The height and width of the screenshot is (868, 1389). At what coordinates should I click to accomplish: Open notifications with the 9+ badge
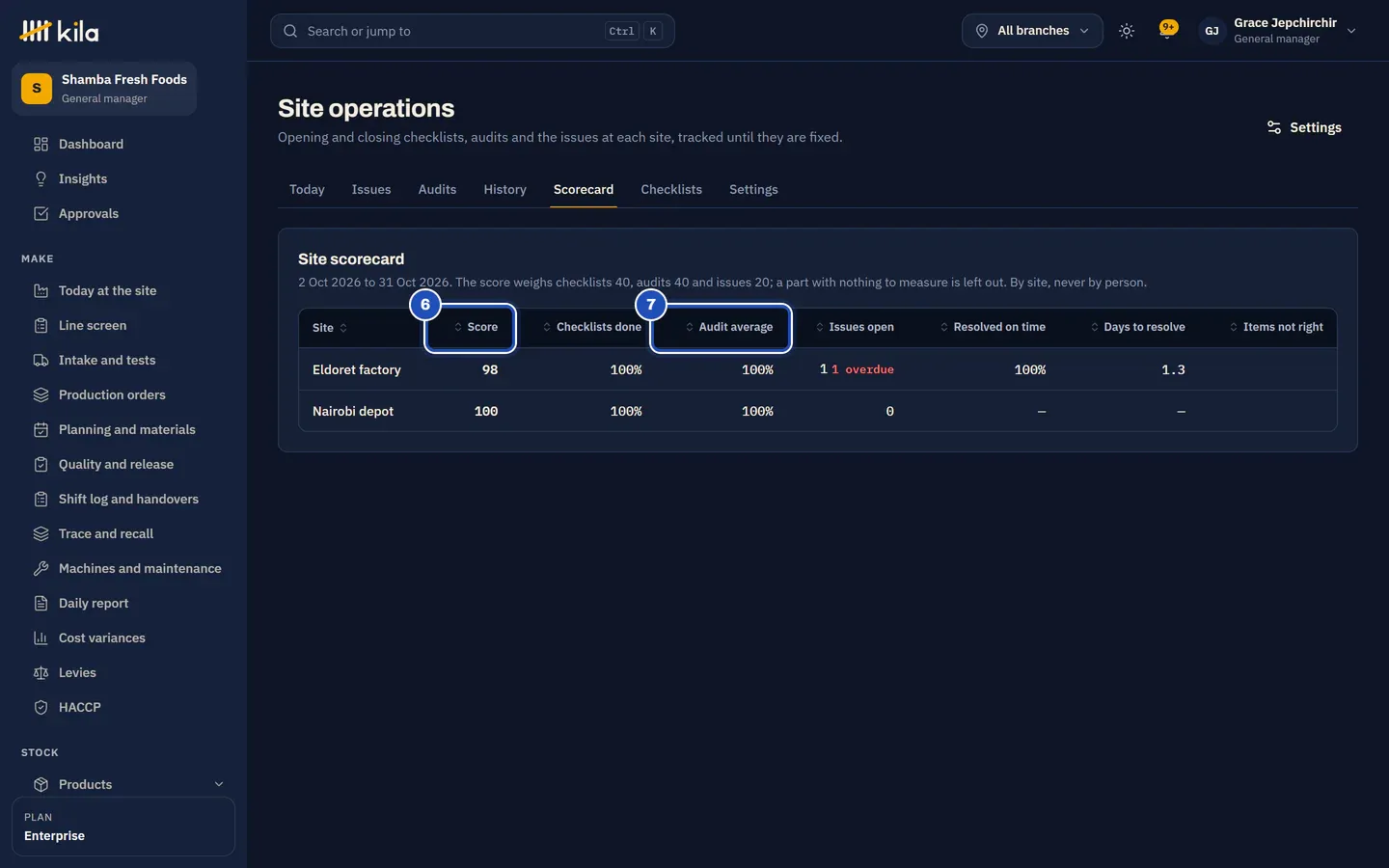coord(1168,31)
